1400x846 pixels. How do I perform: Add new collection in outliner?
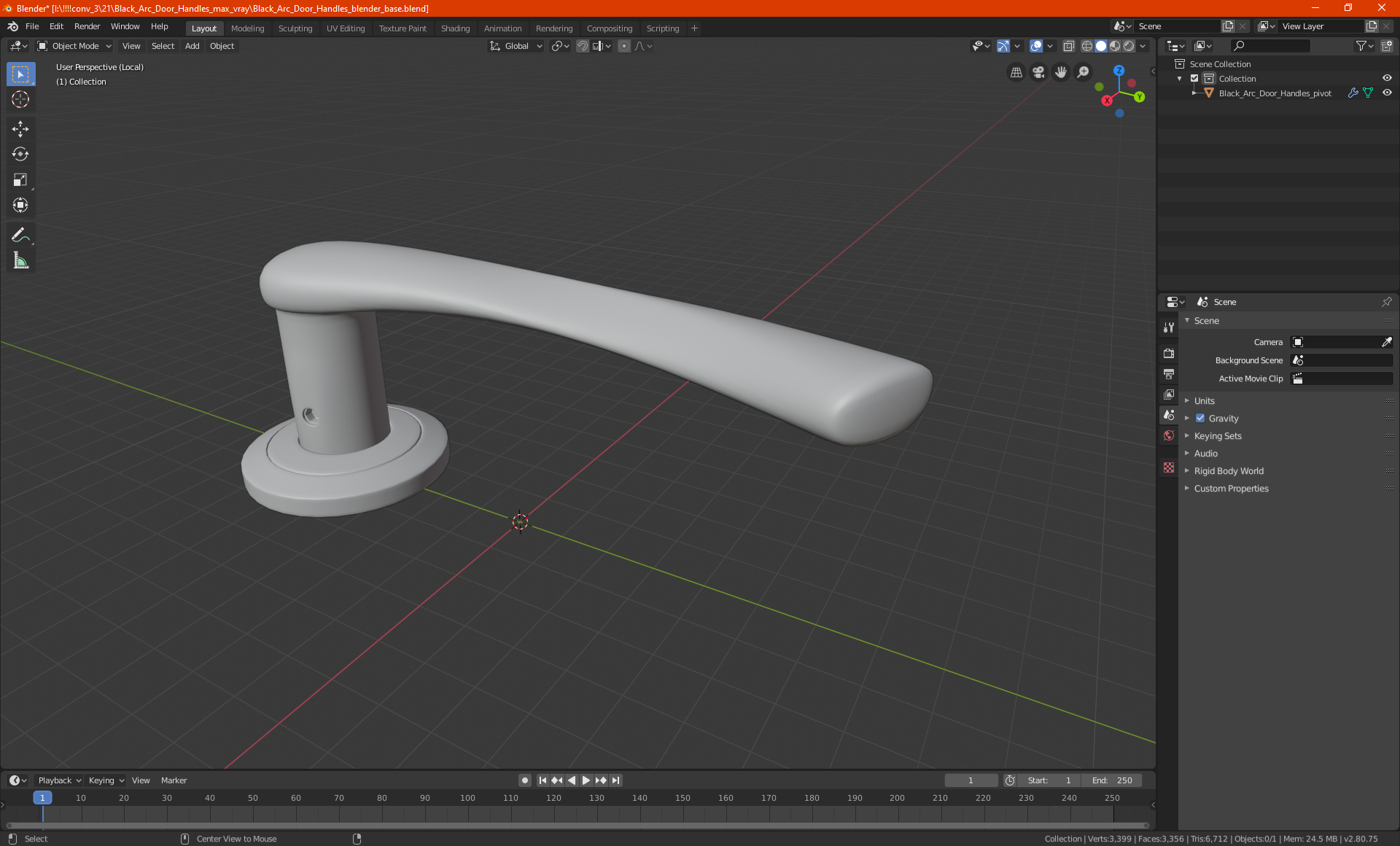pyautogui.click(x=1386, y=46)
